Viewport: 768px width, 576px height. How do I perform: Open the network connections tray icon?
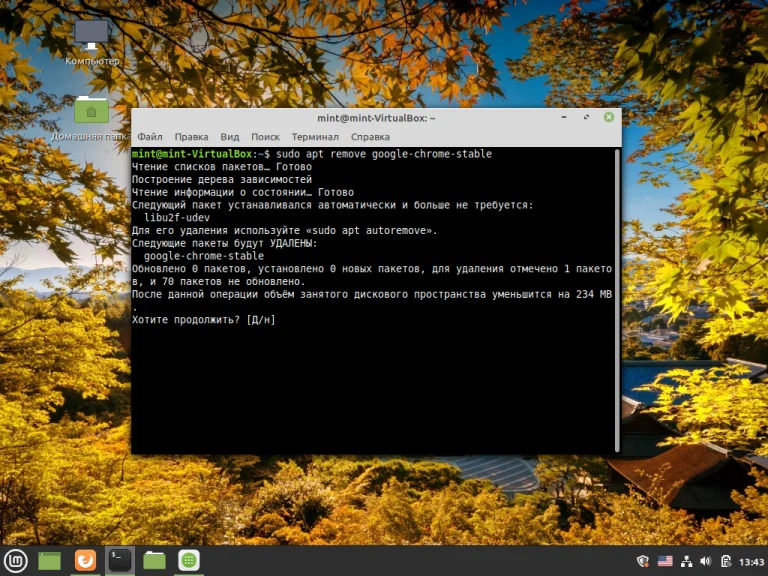pyautogui.click(x=686, y=561)
